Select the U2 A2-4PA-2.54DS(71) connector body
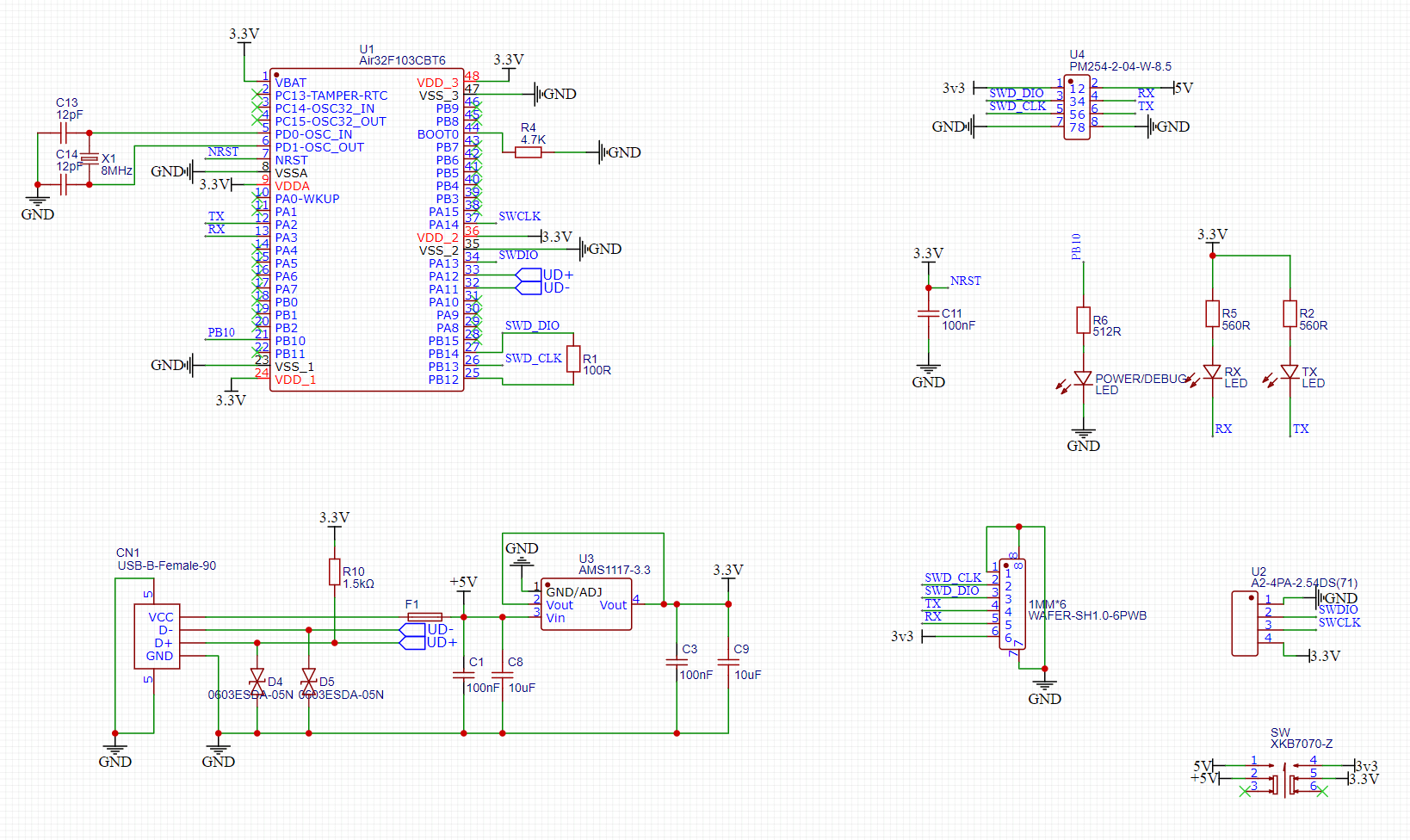This screenshot has width=1410, height=840. [1245, 624]
